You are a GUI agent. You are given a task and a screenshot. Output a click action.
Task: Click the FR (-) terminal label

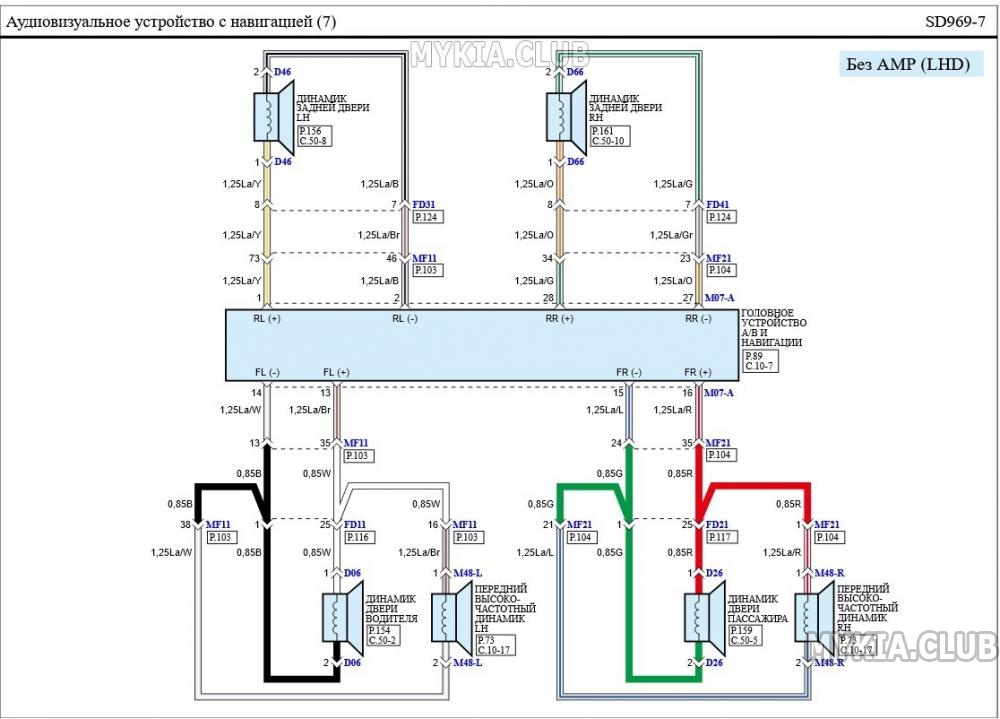pyautogui.click(x=629, y=372)
